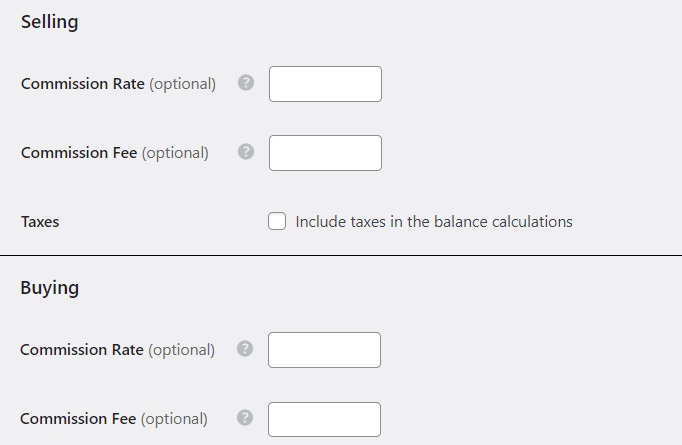Viewport: 682px width, 445px height.
Task: Click the divider line between Selling and Buying
Action: [x=340, y=256]
